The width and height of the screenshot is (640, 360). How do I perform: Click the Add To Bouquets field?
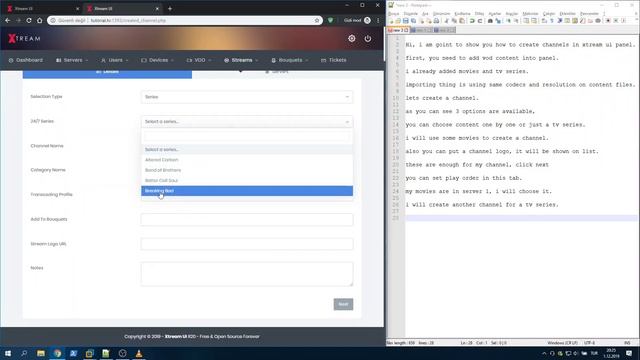(x=247, y=220)
